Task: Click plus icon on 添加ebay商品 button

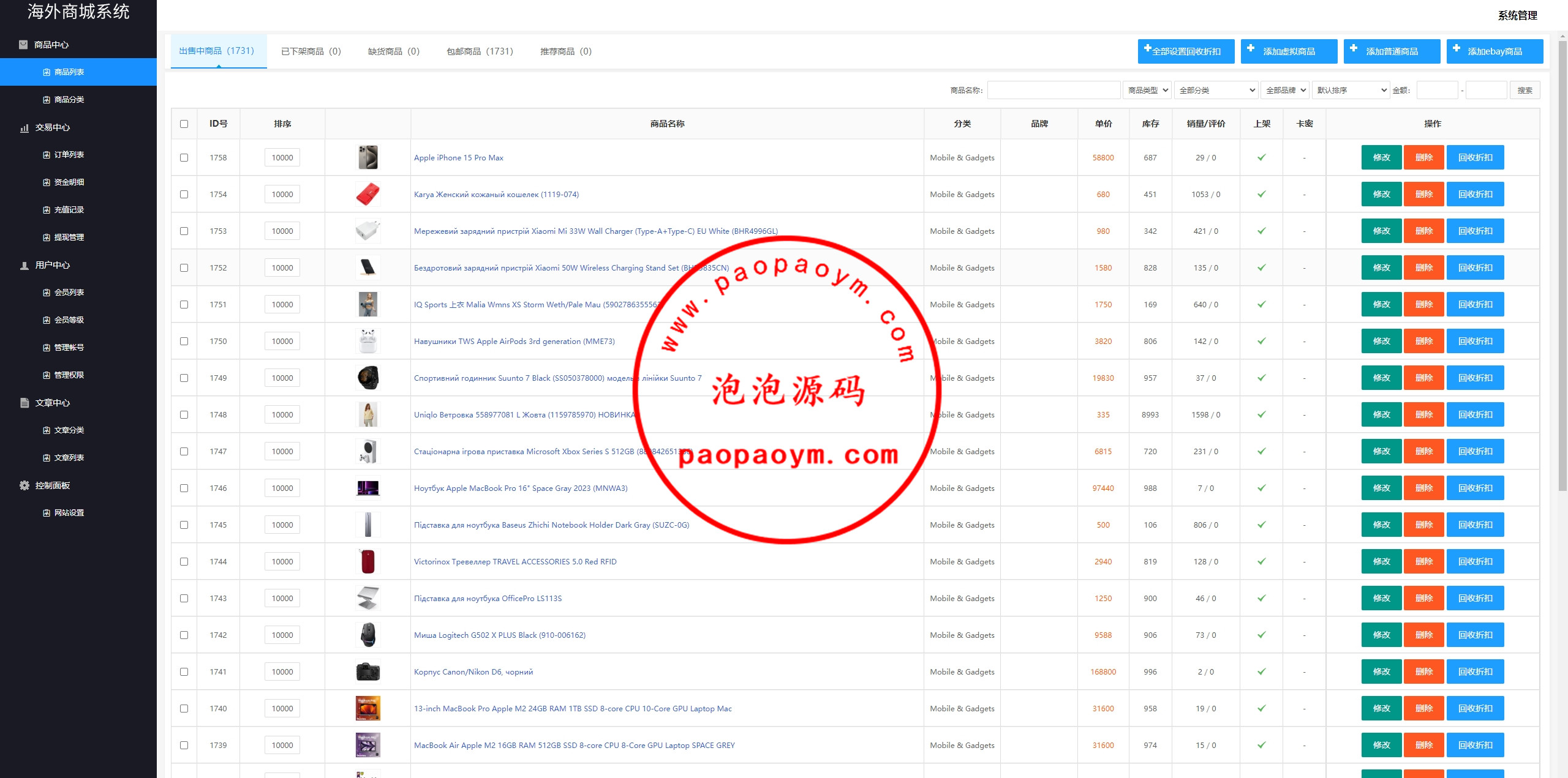Action: coord(1457,48)
